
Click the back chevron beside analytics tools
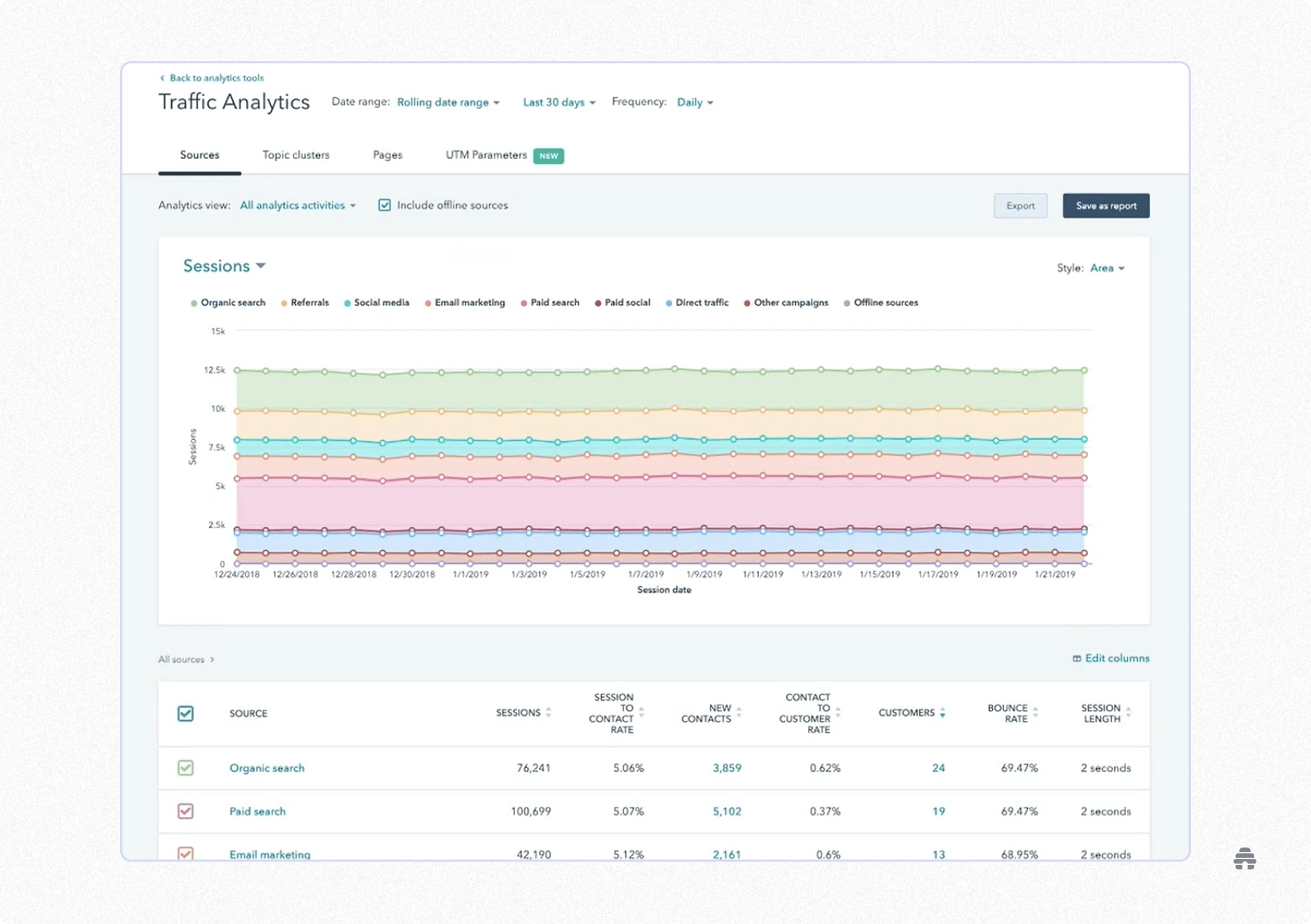click(x=162, y=78)
